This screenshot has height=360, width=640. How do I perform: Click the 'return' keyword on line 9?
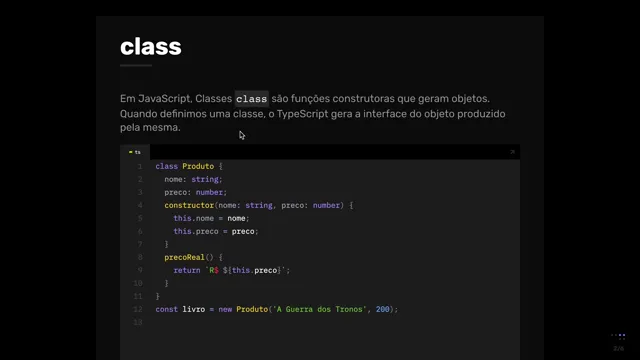(x=187, y=270)
